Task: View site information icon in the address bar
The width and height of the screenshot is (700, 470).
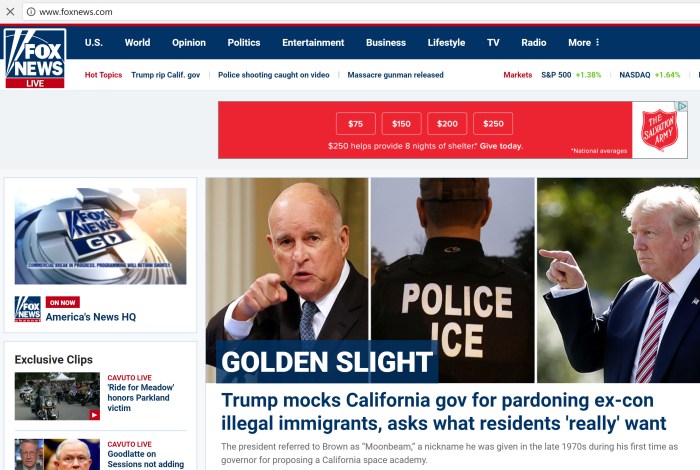Action: [31, 12]
